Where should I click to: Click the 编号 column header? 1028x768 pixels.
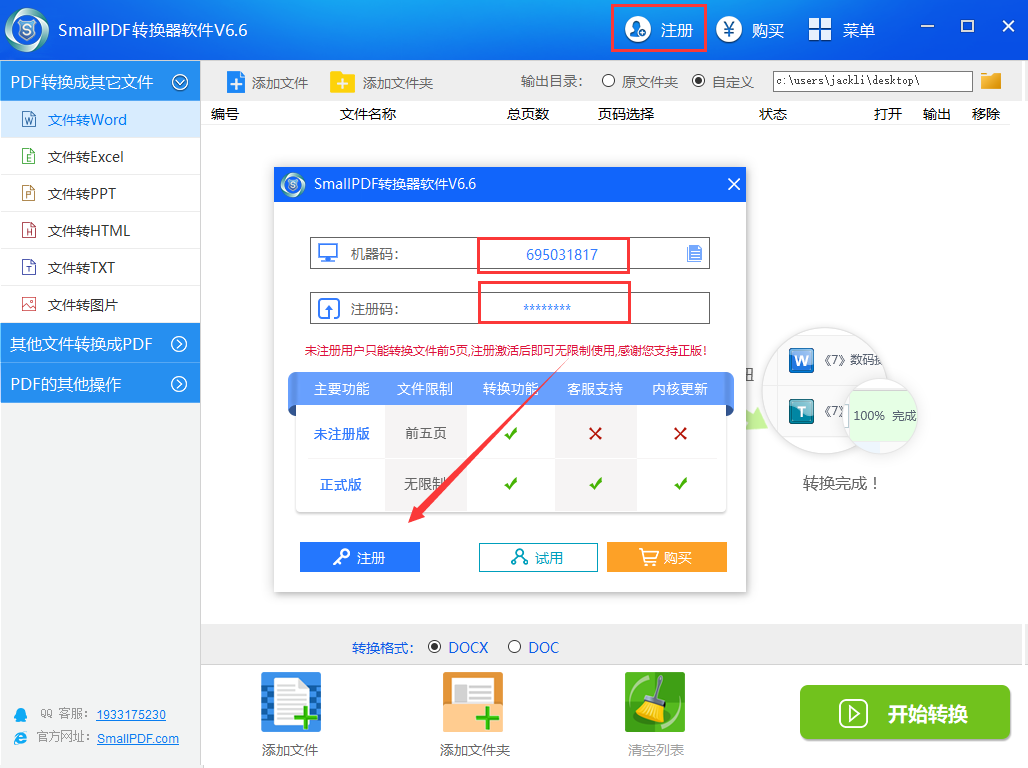(225, 114)
